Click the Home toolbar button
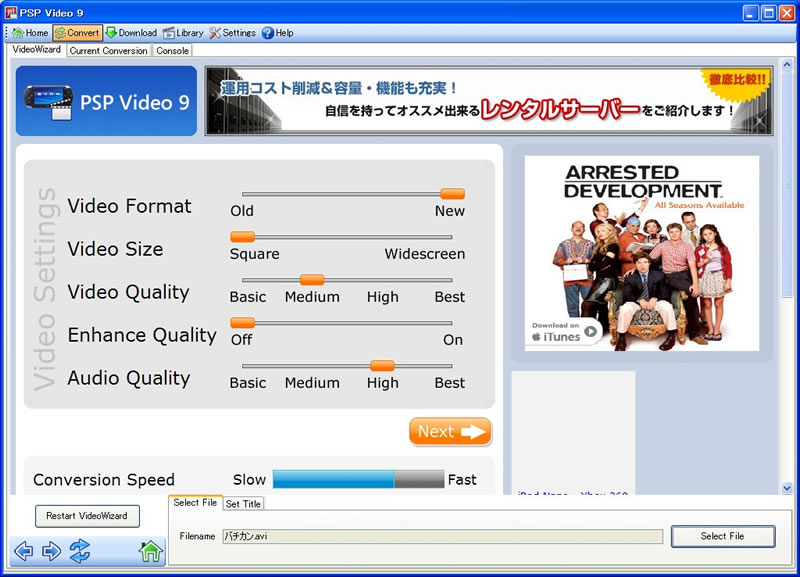This screenshot has width=800, height=577. 30,33
